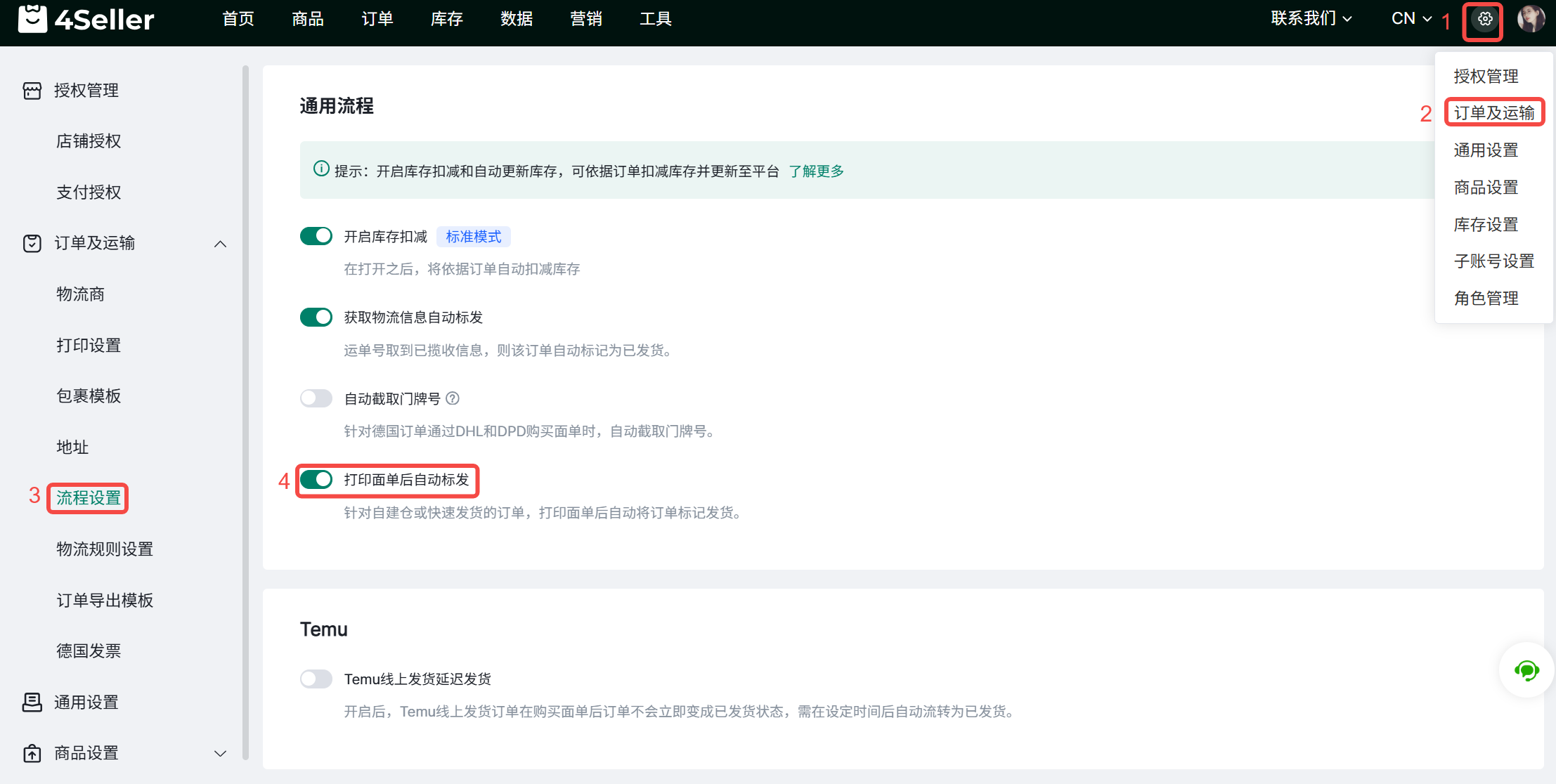This screenshot has height=784, width=1556.
Task: Click the 订单及运输 clipboard icon in sidebar
Action: pos(32,243)
